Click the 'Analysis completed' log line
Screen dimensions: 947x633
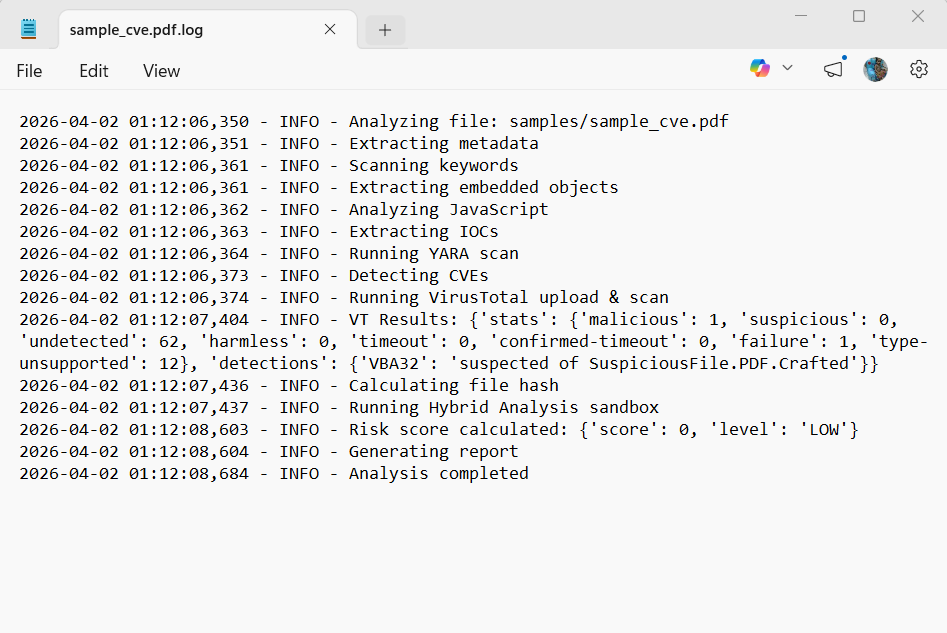438,474
